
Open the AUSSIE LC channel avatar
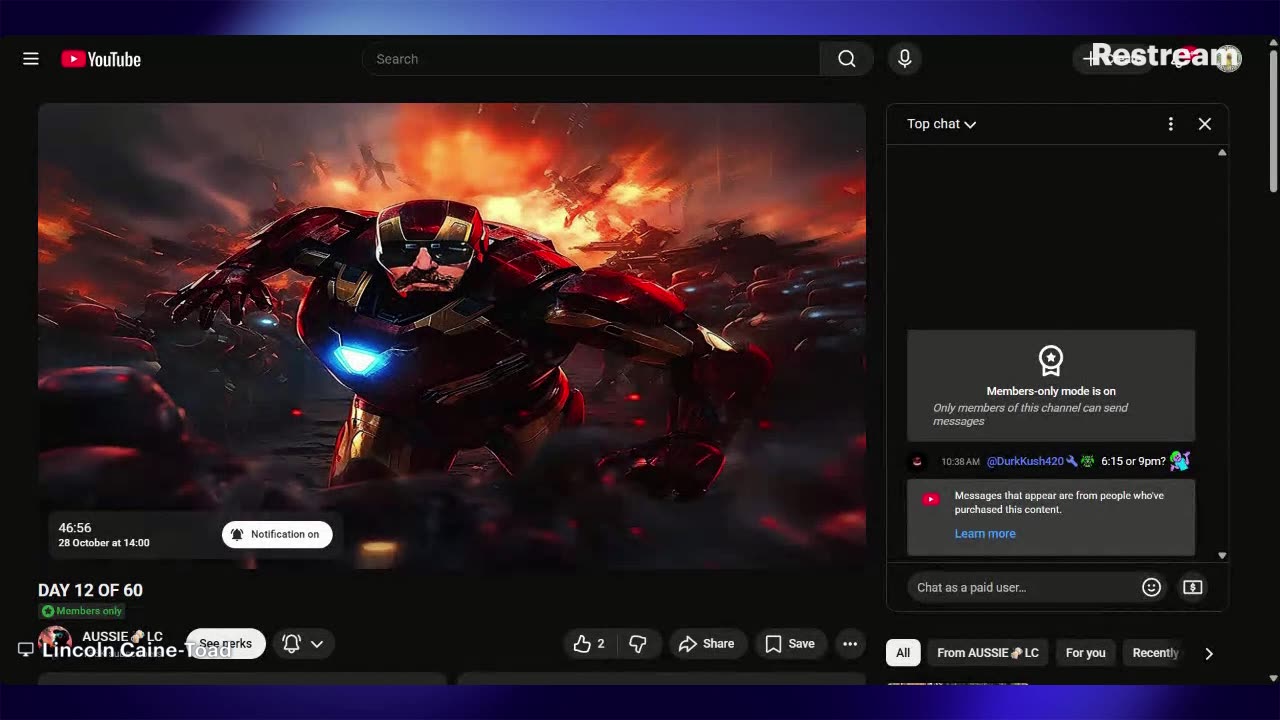[x=55, y=641]
